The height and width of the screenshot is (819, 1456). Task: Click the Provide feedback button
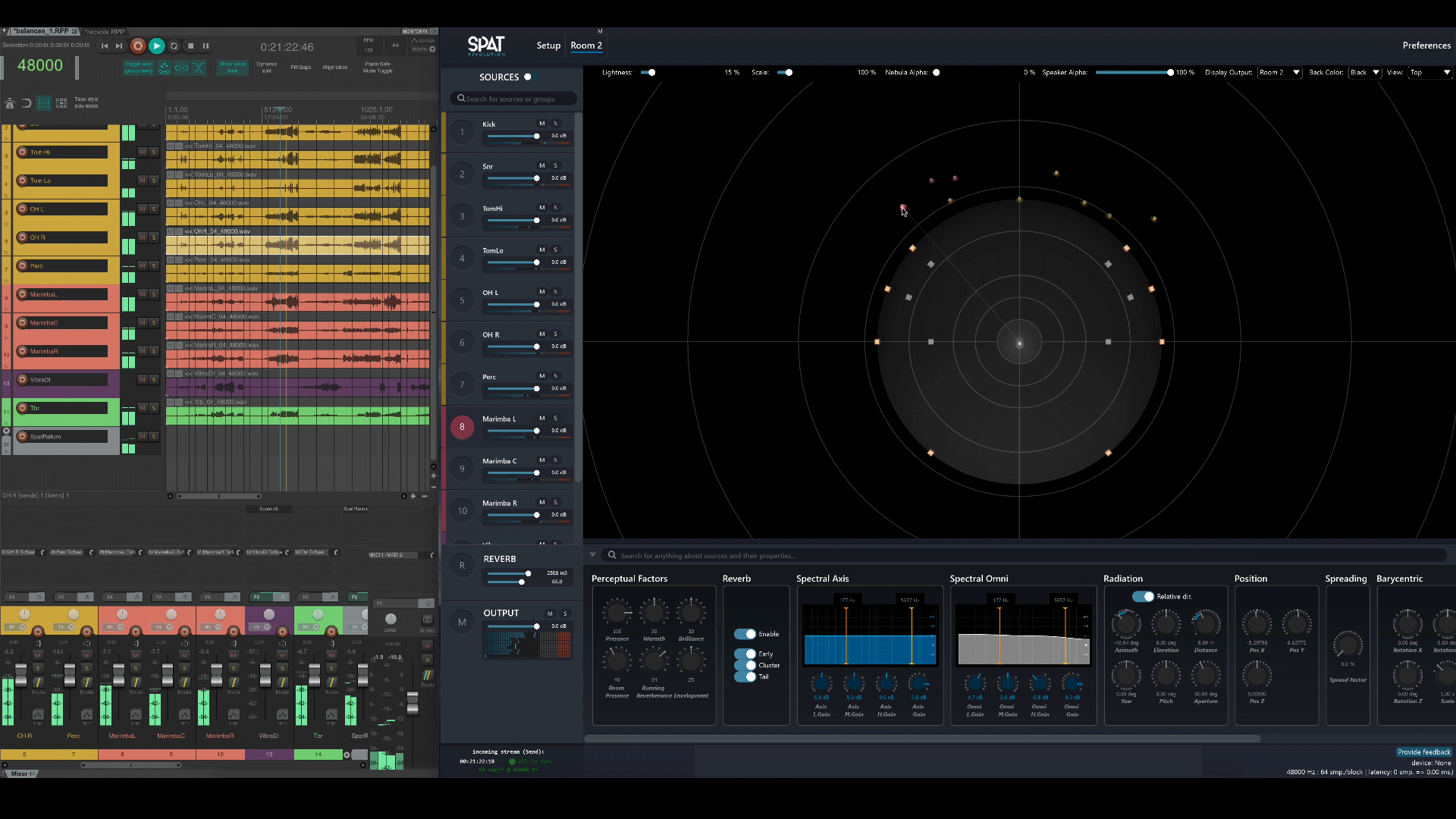tap(1423, 752)
